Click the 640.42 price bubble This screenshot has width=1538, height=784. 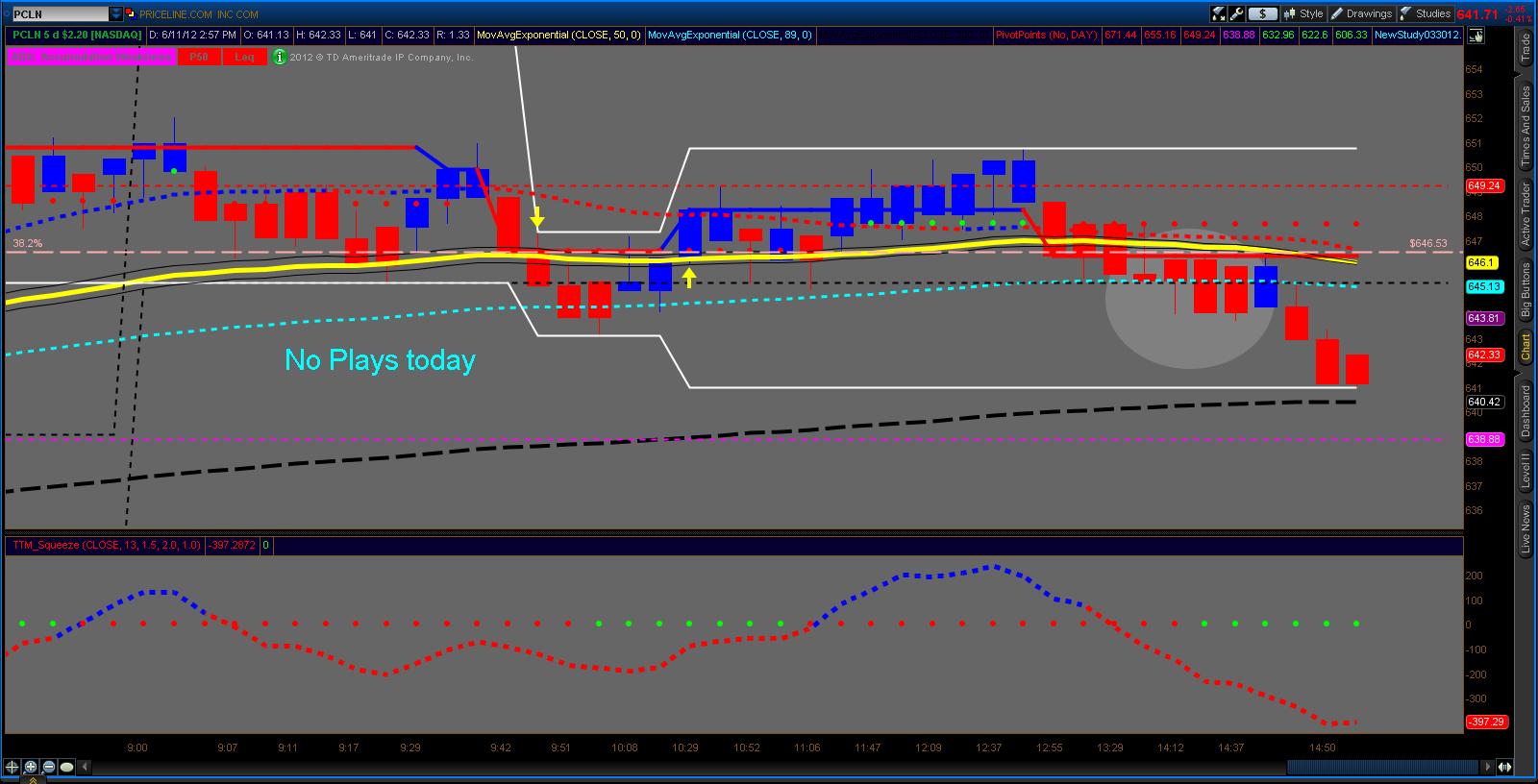point(1485,403)
